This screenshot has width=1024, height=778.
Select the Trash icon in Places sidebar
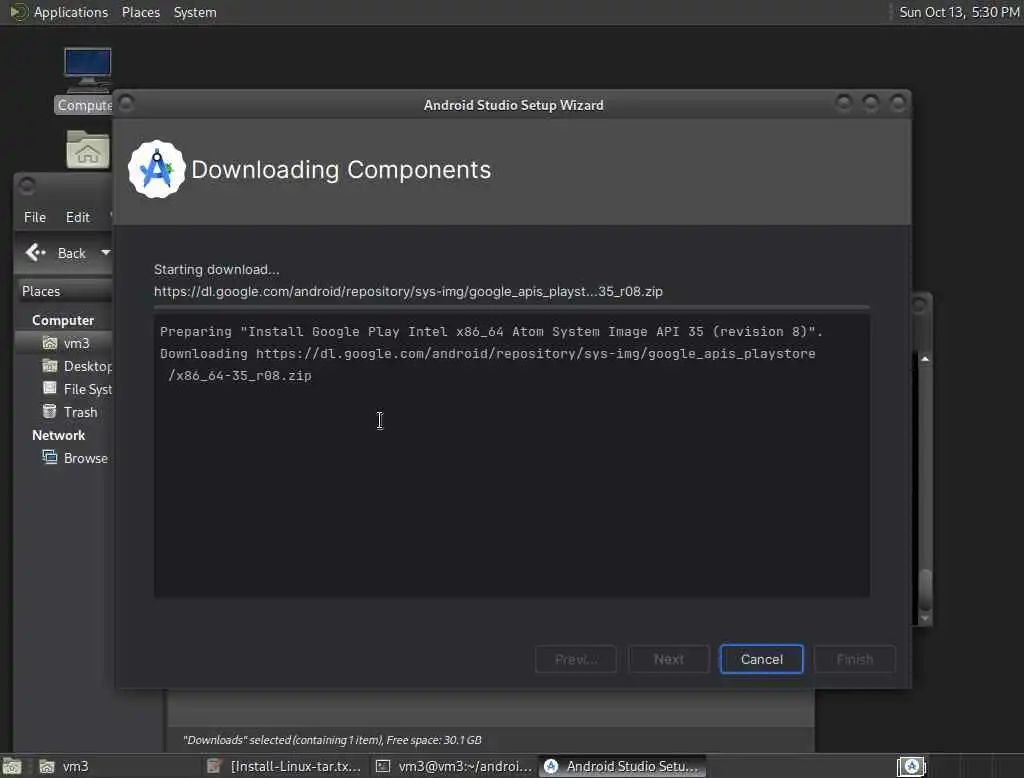[x=49, y=412]
